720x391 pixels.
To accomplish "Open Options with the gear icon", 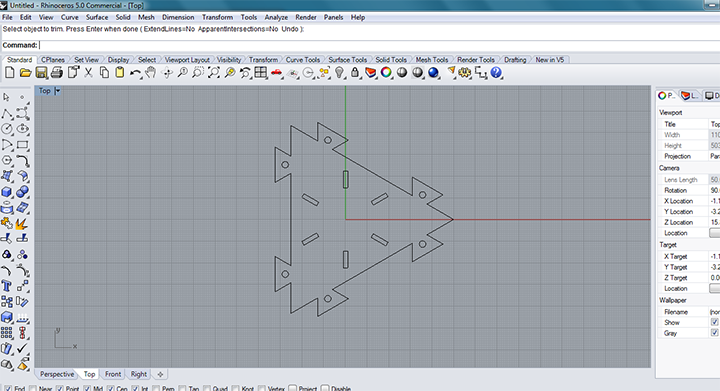I will pos(465,73).
